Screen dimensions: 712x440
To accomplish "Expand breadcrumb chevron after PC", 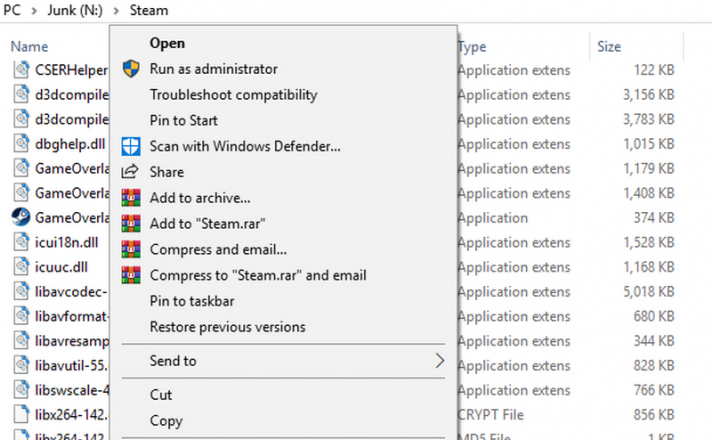I will click(x=34, y=10).
